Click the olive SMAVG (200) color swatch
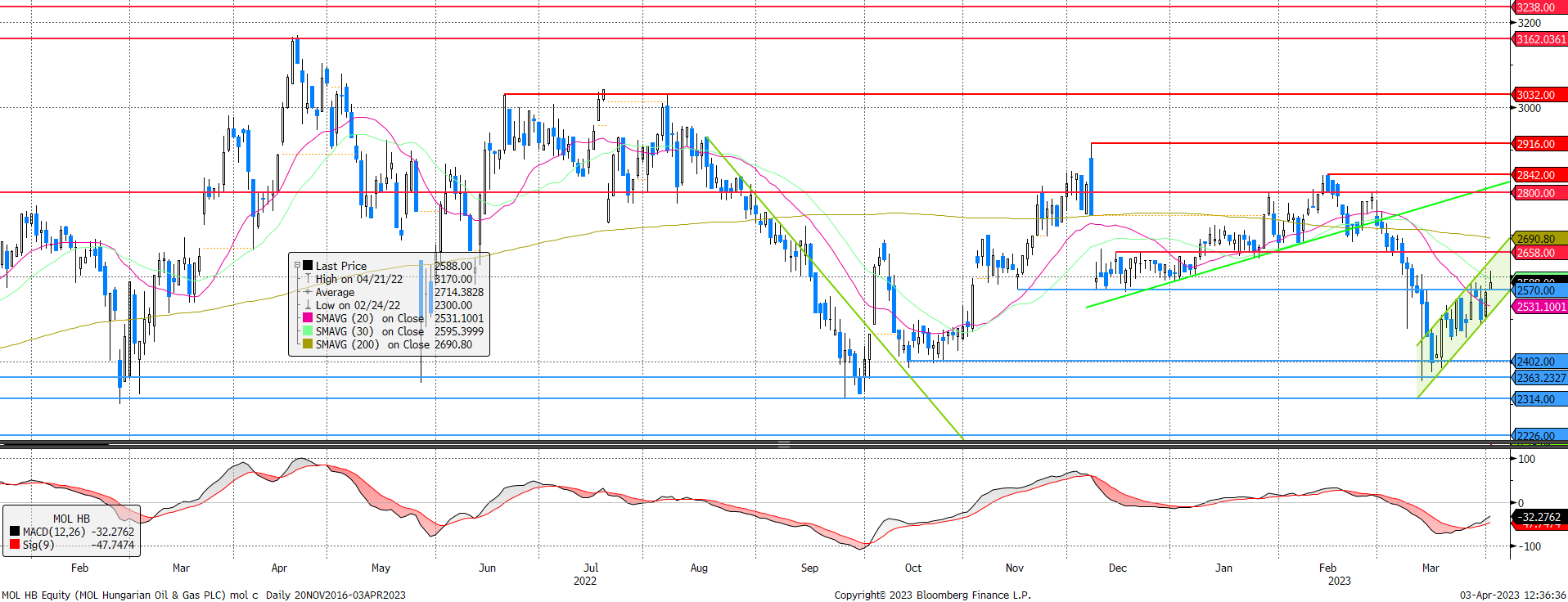1568x602 pixels. (x=309, y=344)
